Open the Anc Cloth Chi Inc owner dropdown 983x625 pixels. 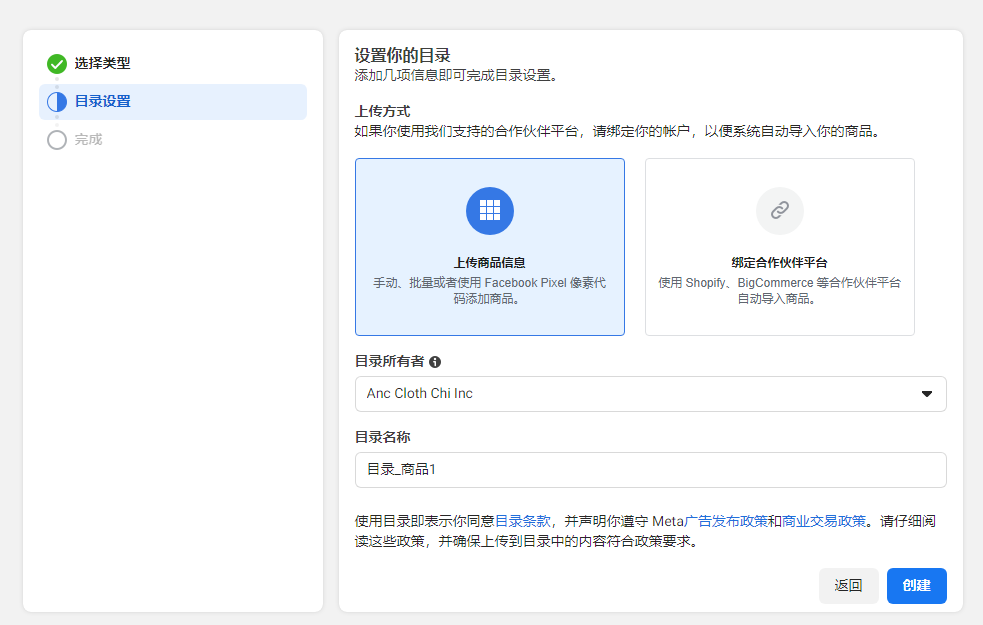[651, 394]
